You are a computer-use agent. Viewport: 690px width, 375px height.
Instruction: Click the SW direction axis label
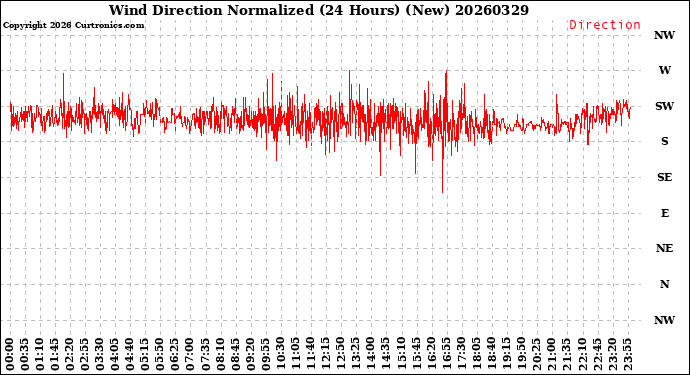664,106
